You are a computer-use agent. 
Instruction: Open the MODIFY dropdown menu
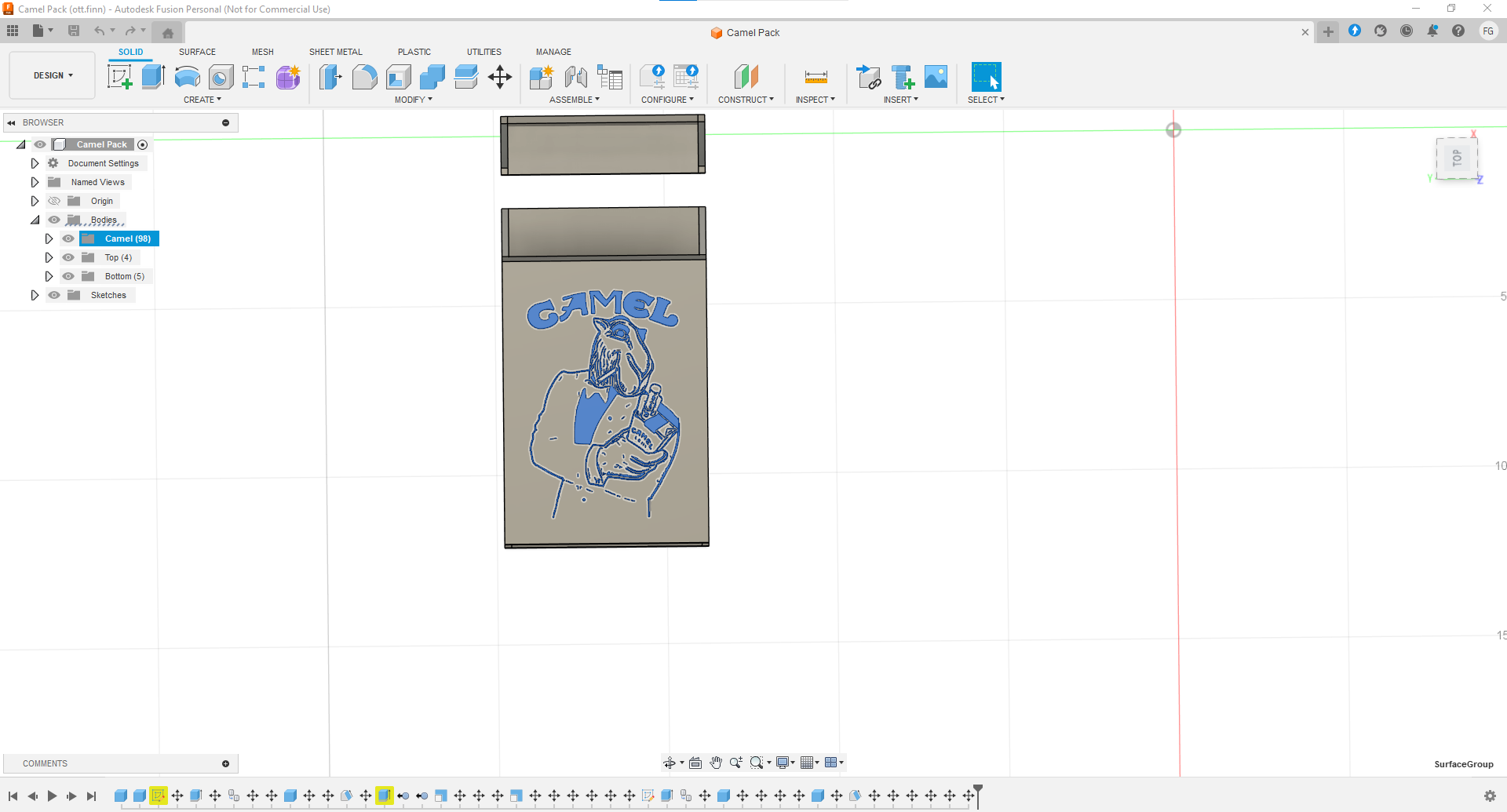(413, 100)
